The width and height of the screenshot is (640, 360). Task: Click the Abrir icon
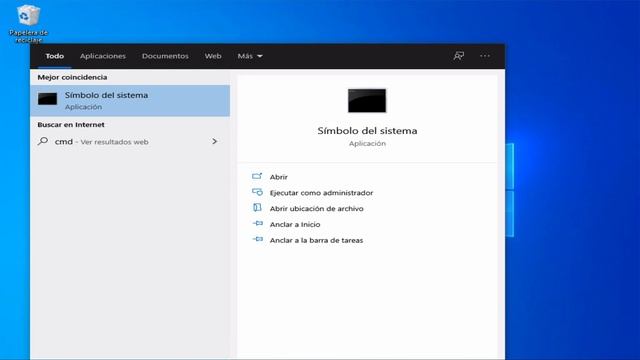pos(257,176)
